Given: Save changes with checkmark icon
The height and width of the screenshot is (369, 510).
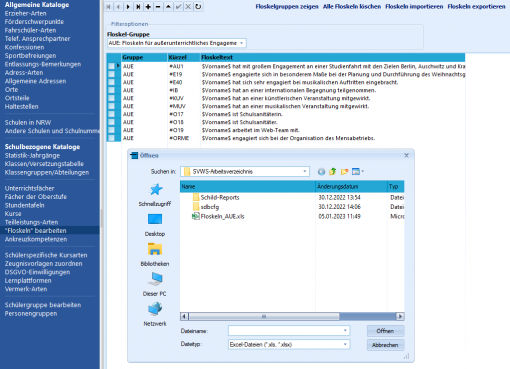Looking at the screenshot, I should 178,7.
